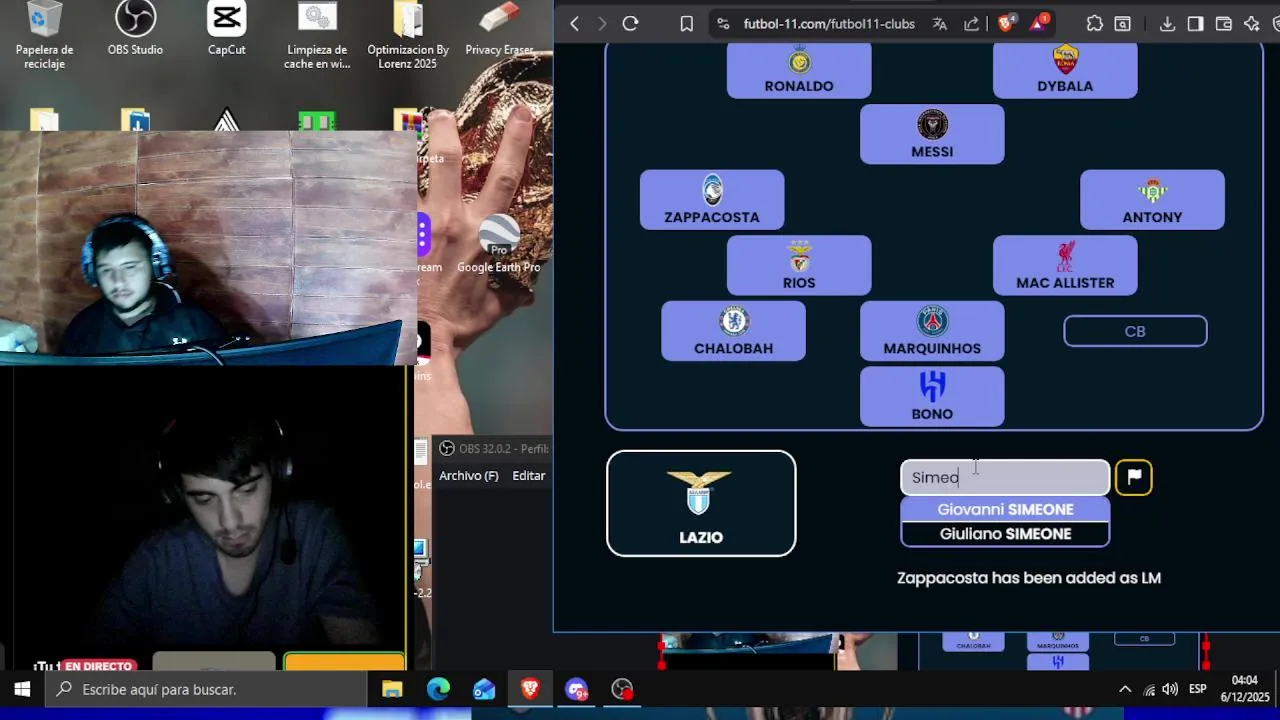Toggle the Brave sidebar panel
The width and height of the screenshot is (1280, 720).
1195,24
